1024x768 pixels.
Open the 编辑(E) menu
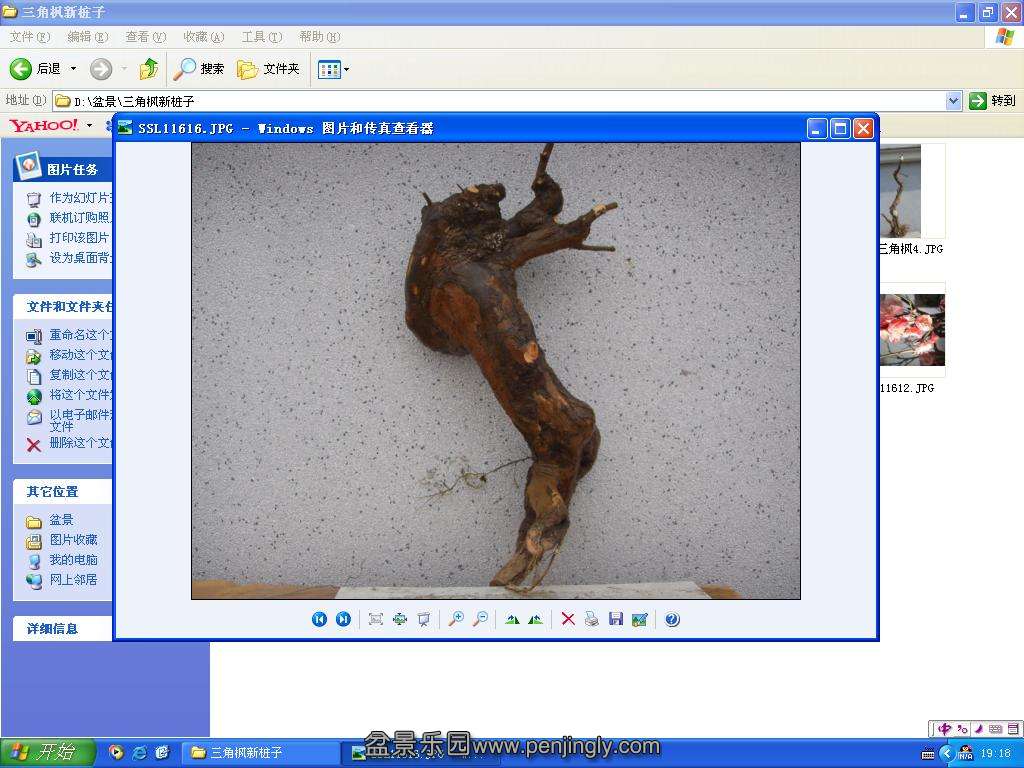click(x=88, y=37)
